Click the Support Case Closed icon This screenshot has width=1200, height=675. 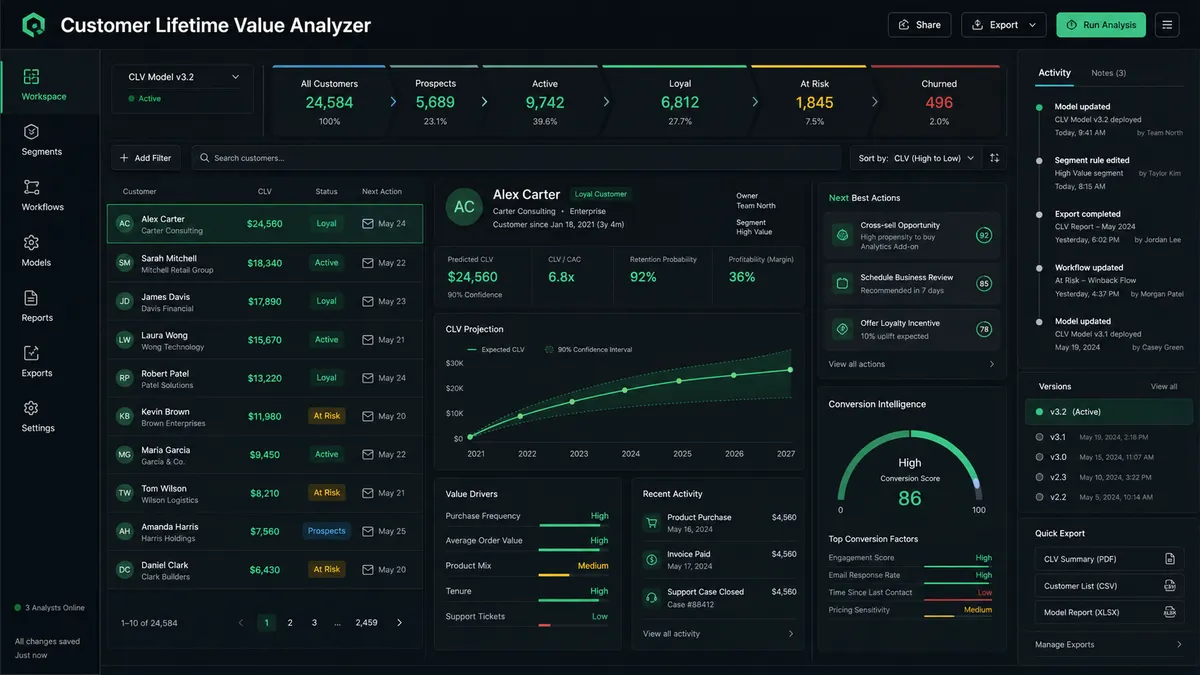[x=652, y=597]
